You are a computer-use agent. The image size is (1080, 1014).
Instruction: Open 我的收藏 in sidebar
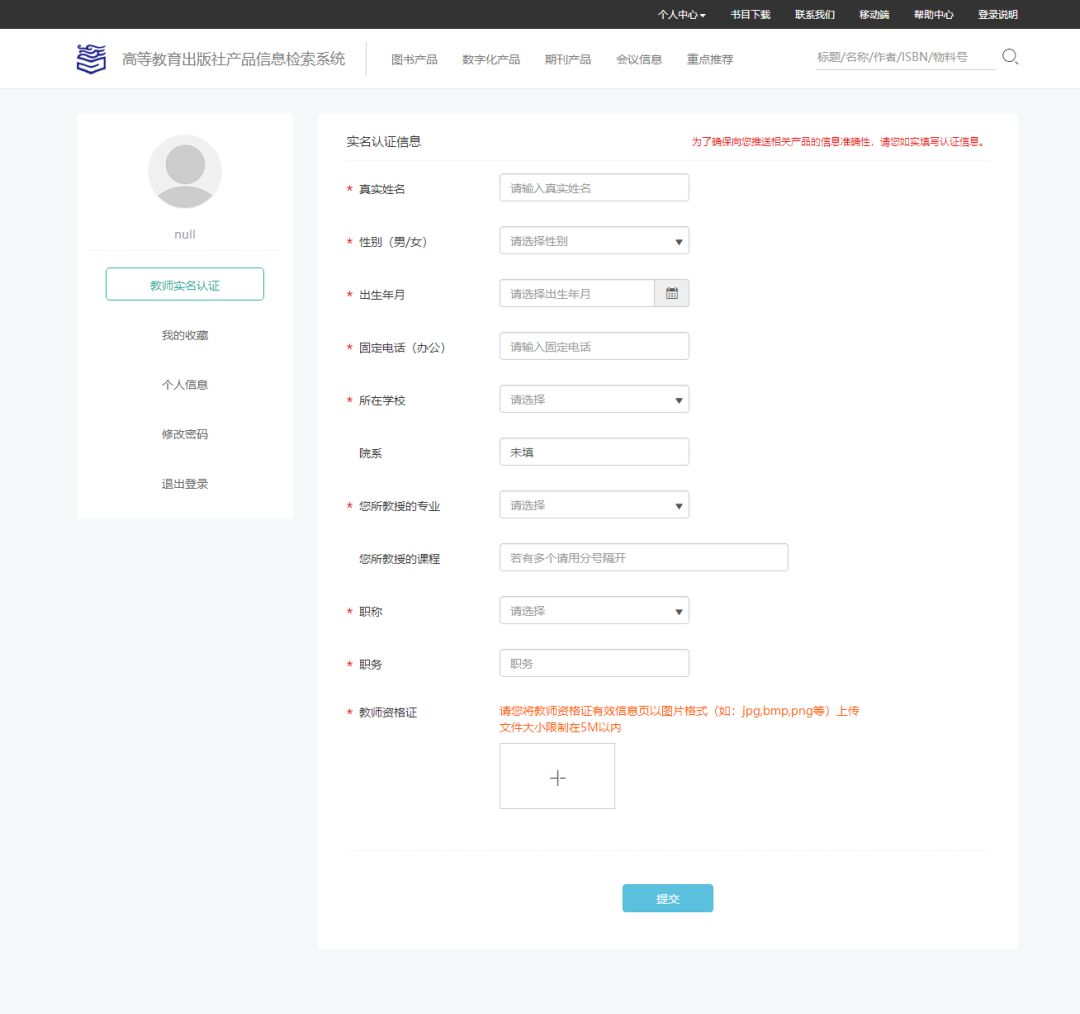(185, 335)
